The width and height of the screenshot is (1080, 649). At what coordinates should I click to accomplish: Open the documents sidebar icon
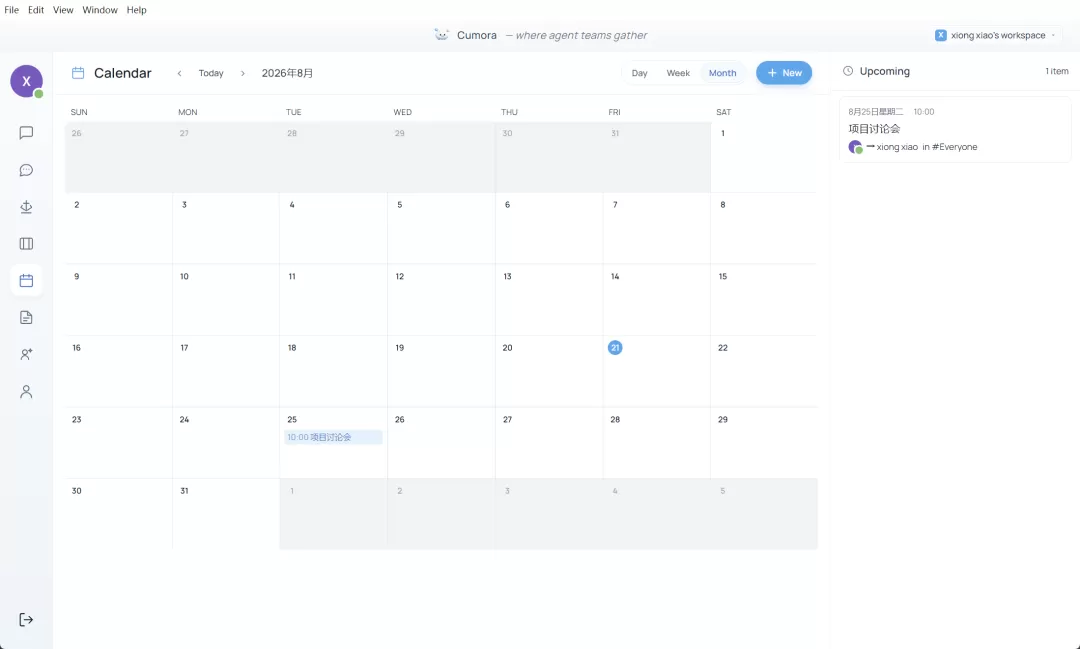coord(26,318)
